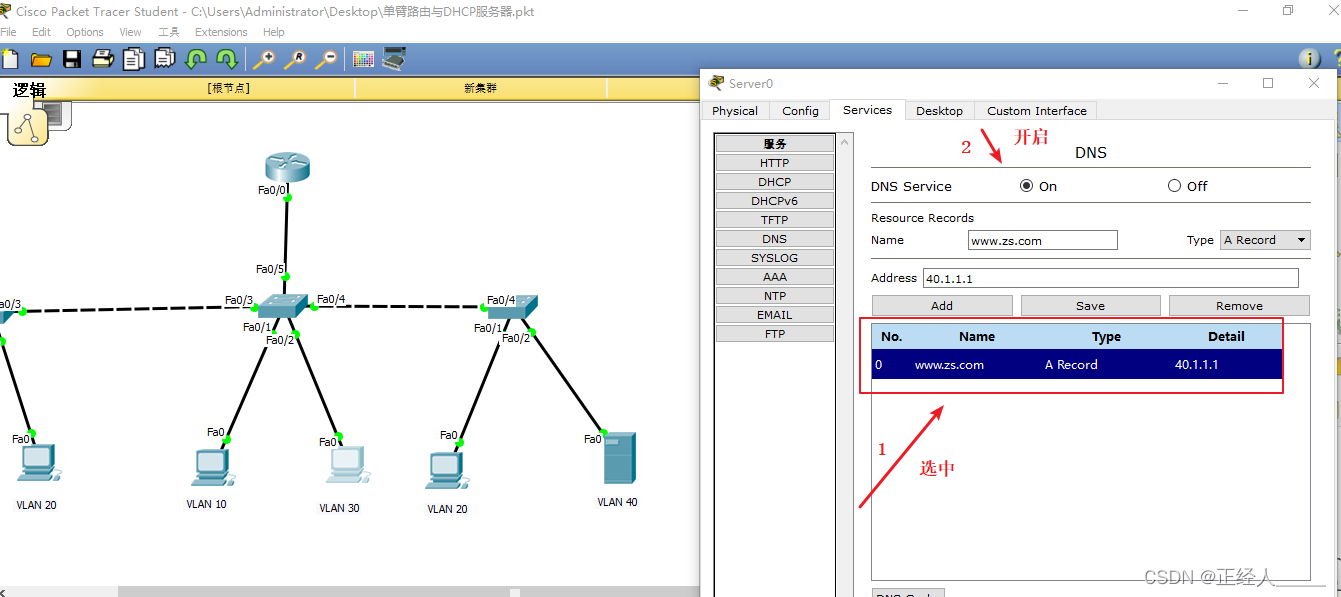This screenshot has height=597, width=1341.
Task: Click the Remove button
Action: (1239, 305)
